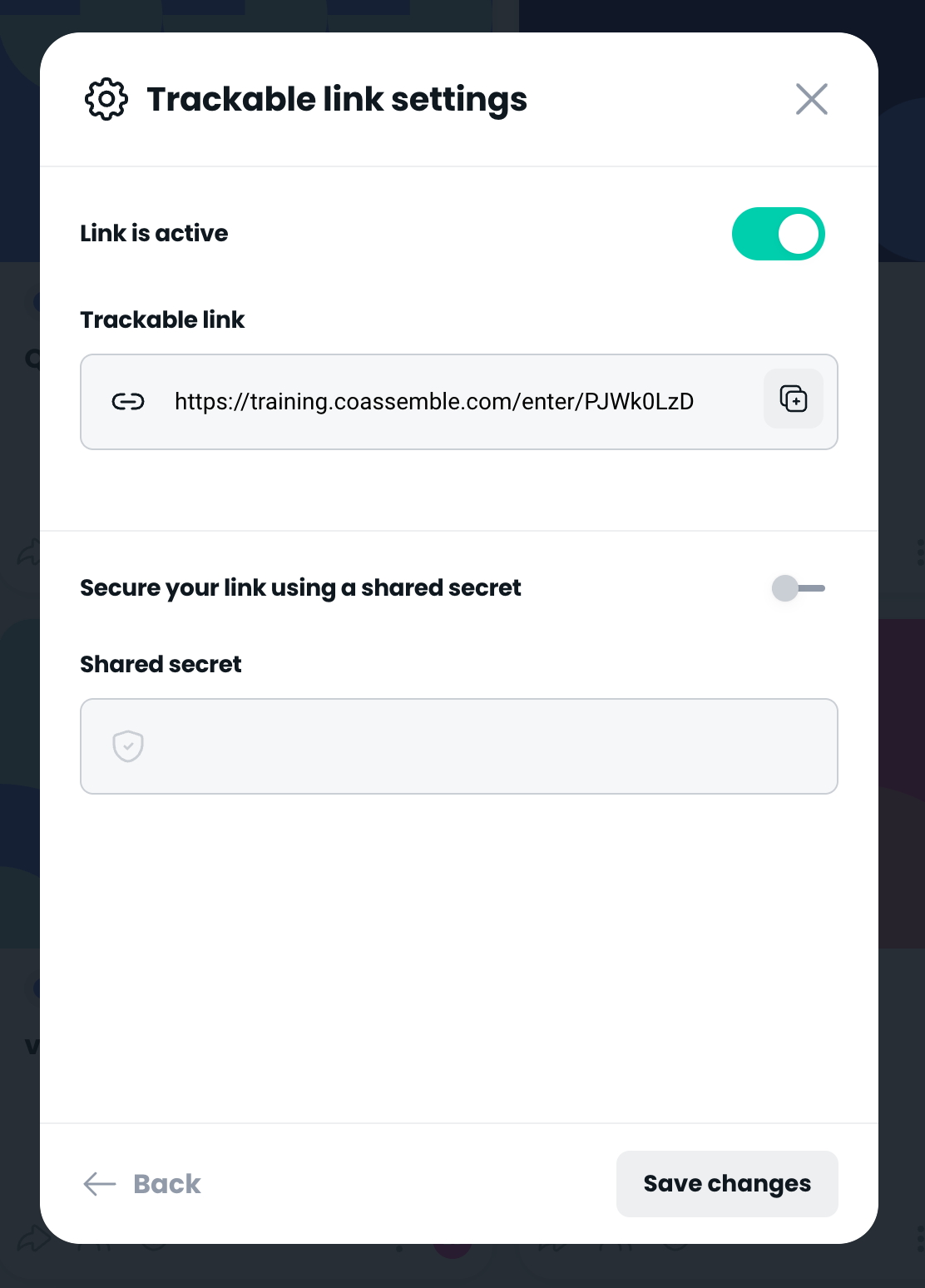Click the Trackable link settings title
Screen dimensions: 925x1288
[x=337, y=100]
